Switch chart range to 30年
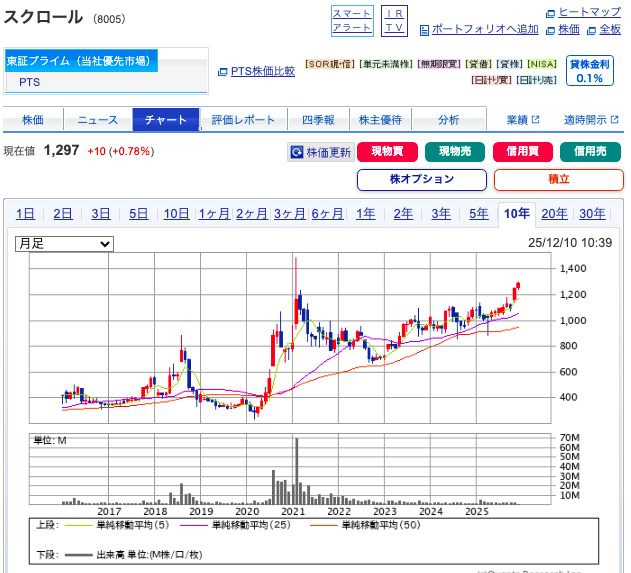The height and width of the screenshot is (573, 631). point(592,213)
